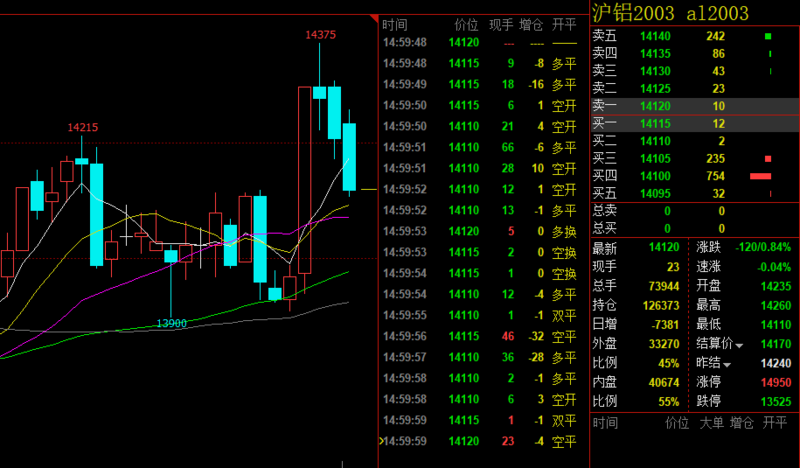Screen dimensions: 800x468
Task: Select the 卖一 14120 ask row
Action: coord(695,106)
